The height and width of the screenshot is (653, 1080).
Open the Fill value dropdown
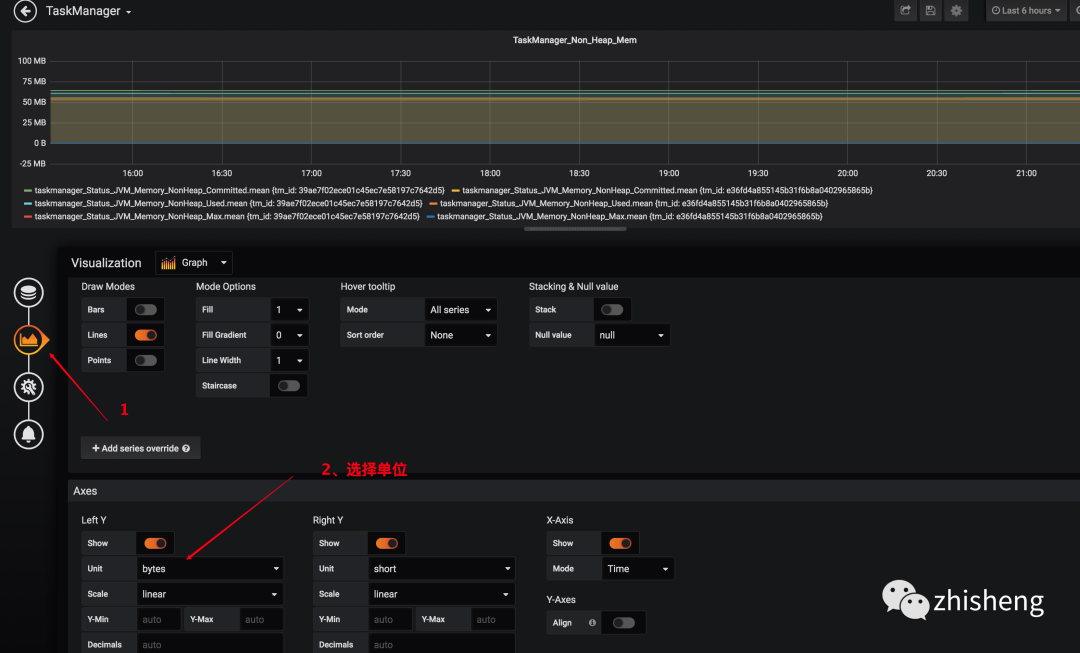tap(289, 310)
